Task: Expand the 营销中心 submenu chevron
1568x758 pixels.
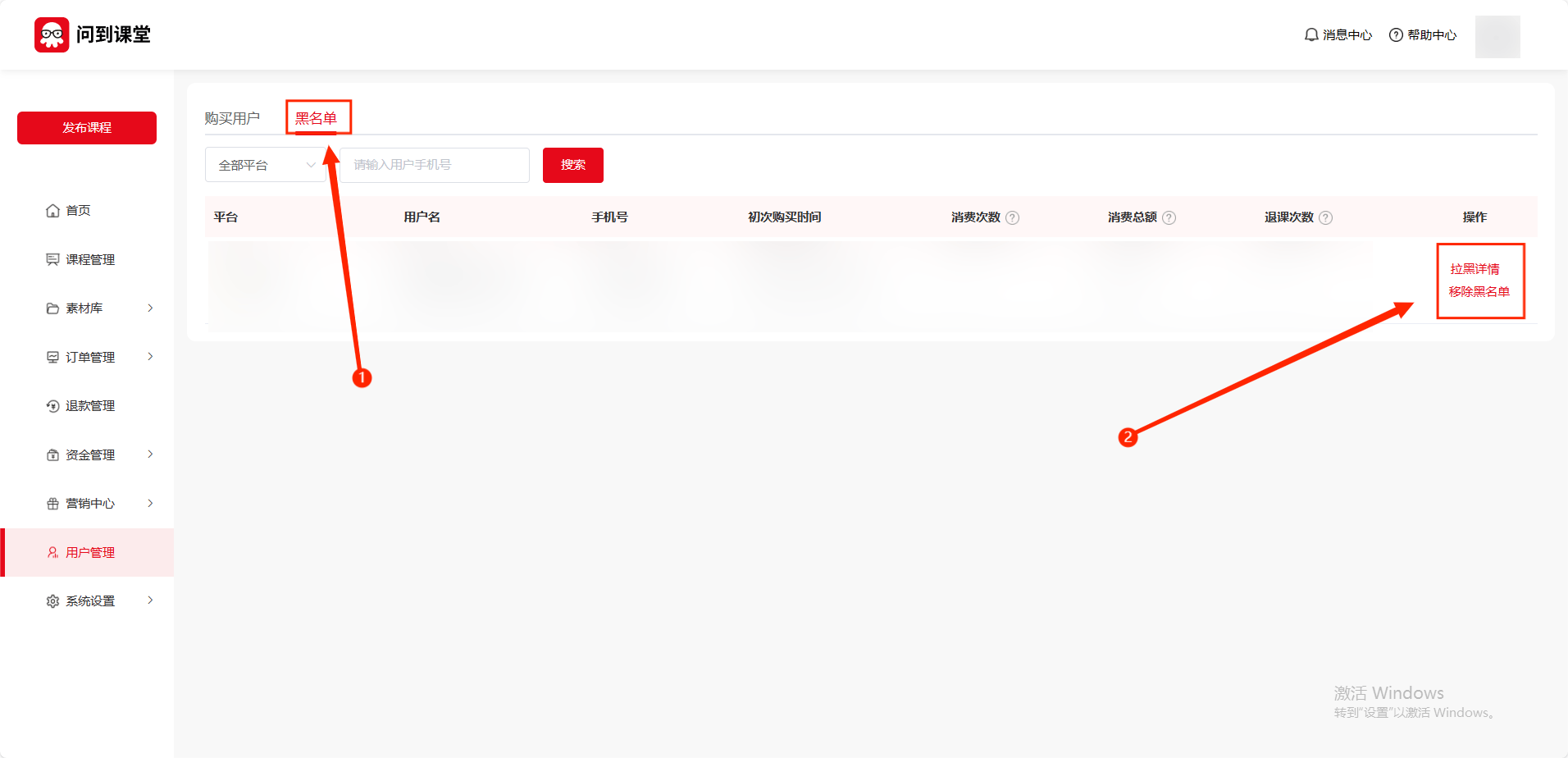Action: (150, 503)
